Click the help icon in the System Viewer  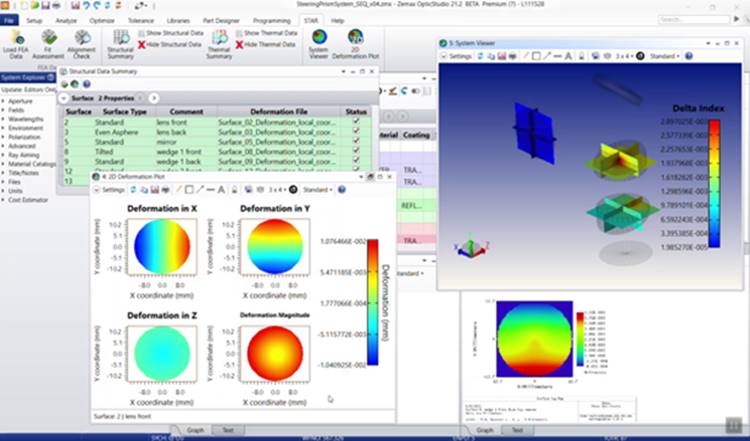tap(689, 56)
